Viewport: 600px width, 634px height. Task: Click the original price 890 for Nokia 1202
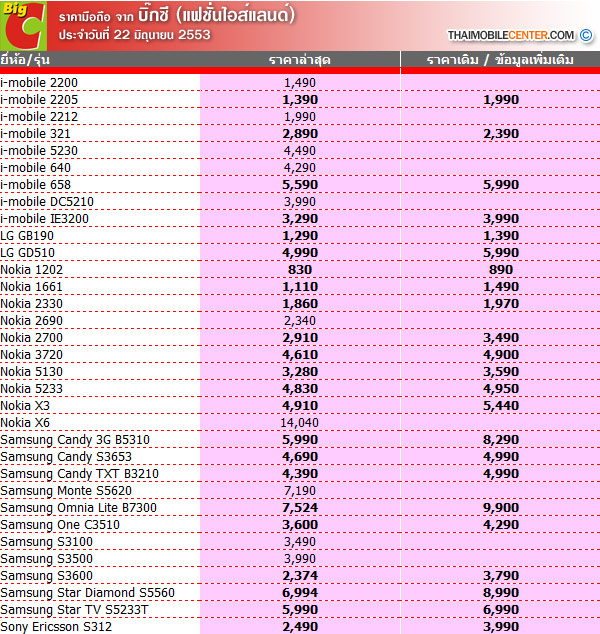click(501, 270)
